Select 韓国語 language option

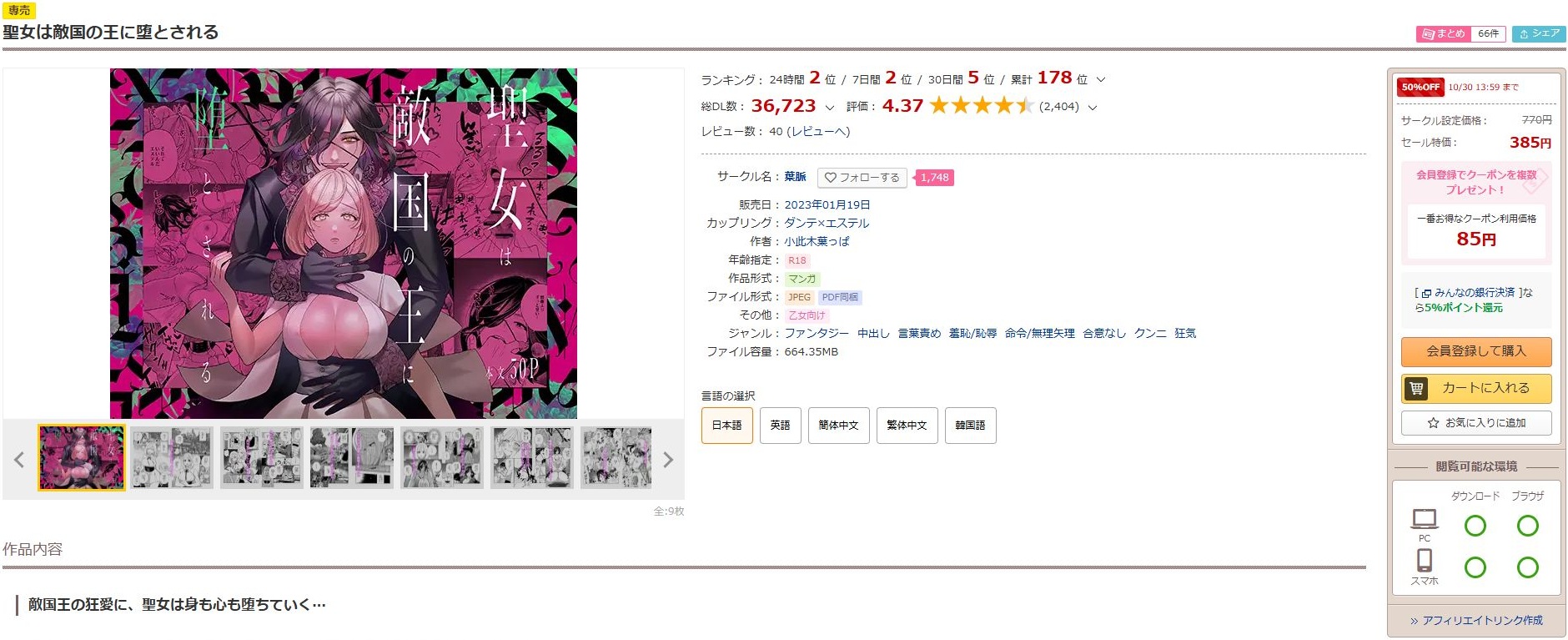(x=970, y=426)
